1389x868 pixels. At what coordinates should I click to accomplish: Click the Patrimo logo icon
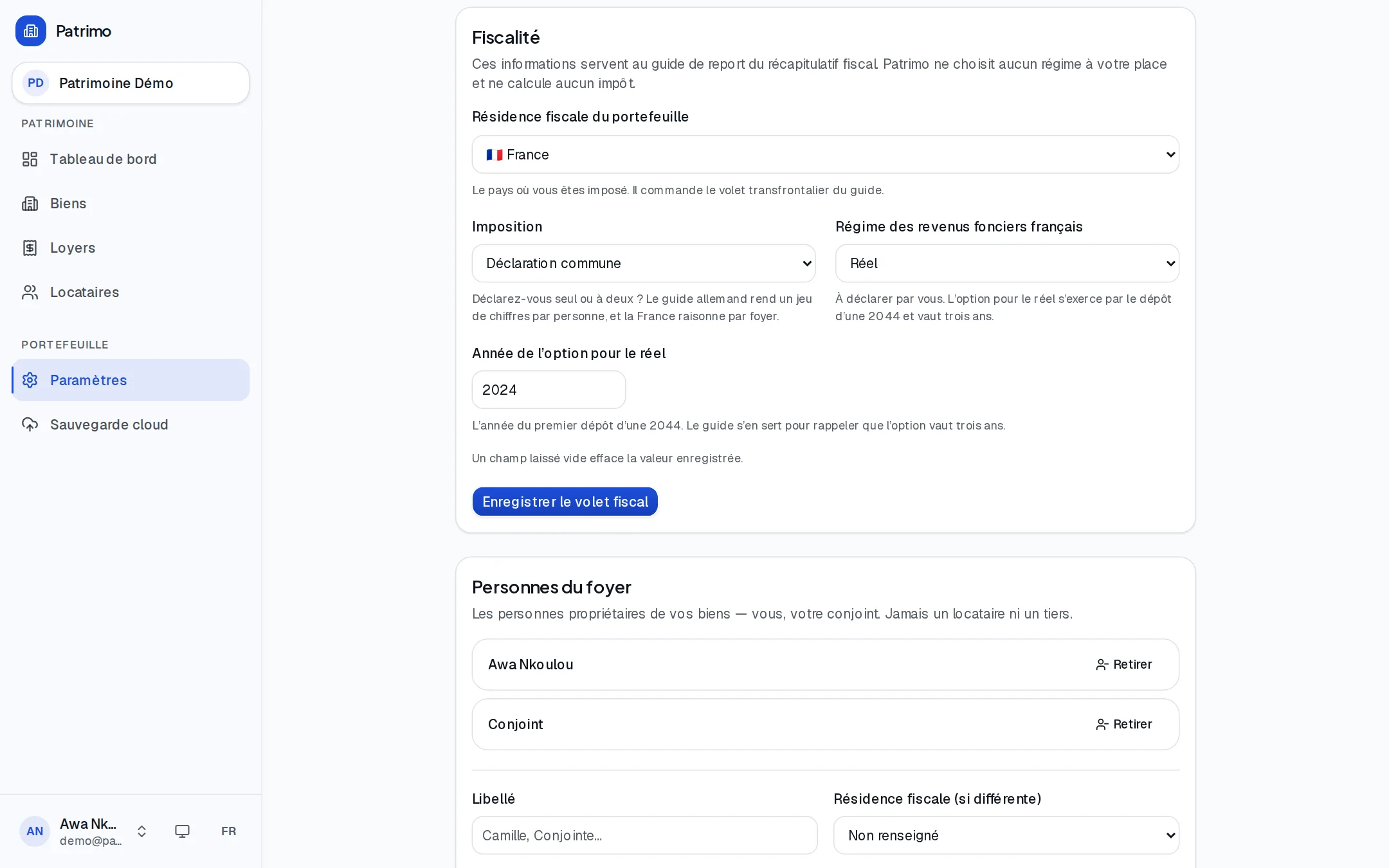pyautogui.click(x=31, y=31)
